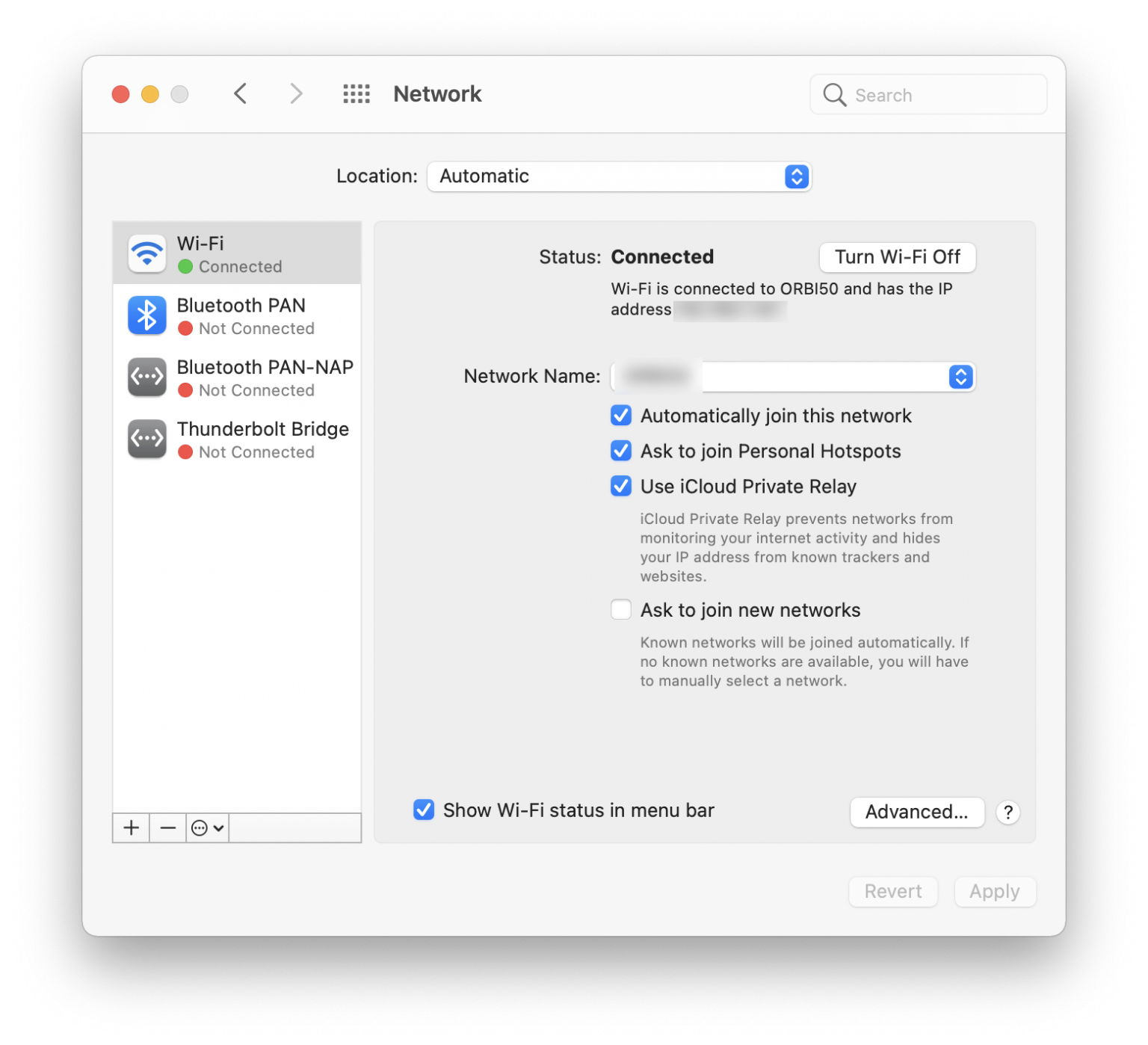Select the Wi-Fi service icon in sidebar
Image resolution: width=1148 pixels, height=1045 pixels.
(x=146, y=253)
